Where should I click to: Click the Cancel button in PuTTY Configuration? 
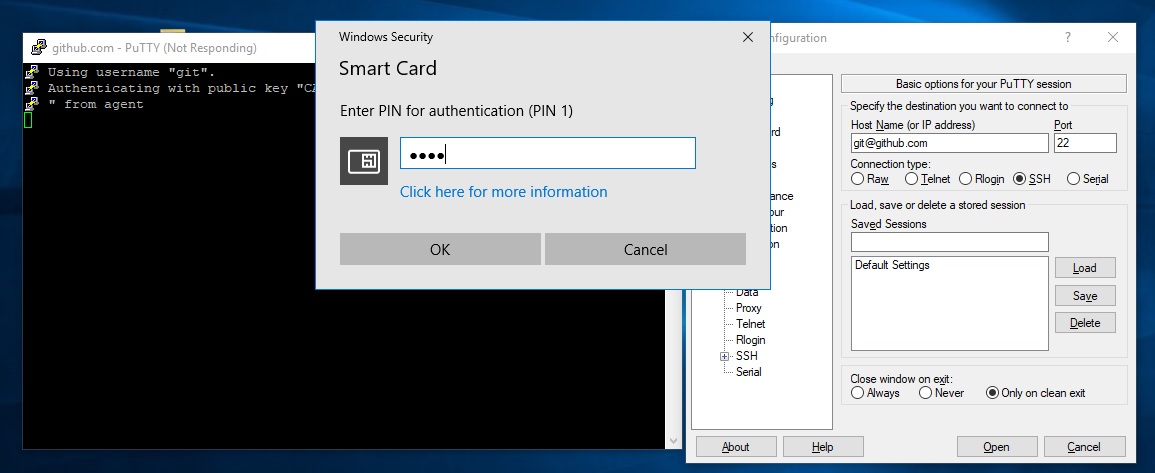tap(1084, 446)
